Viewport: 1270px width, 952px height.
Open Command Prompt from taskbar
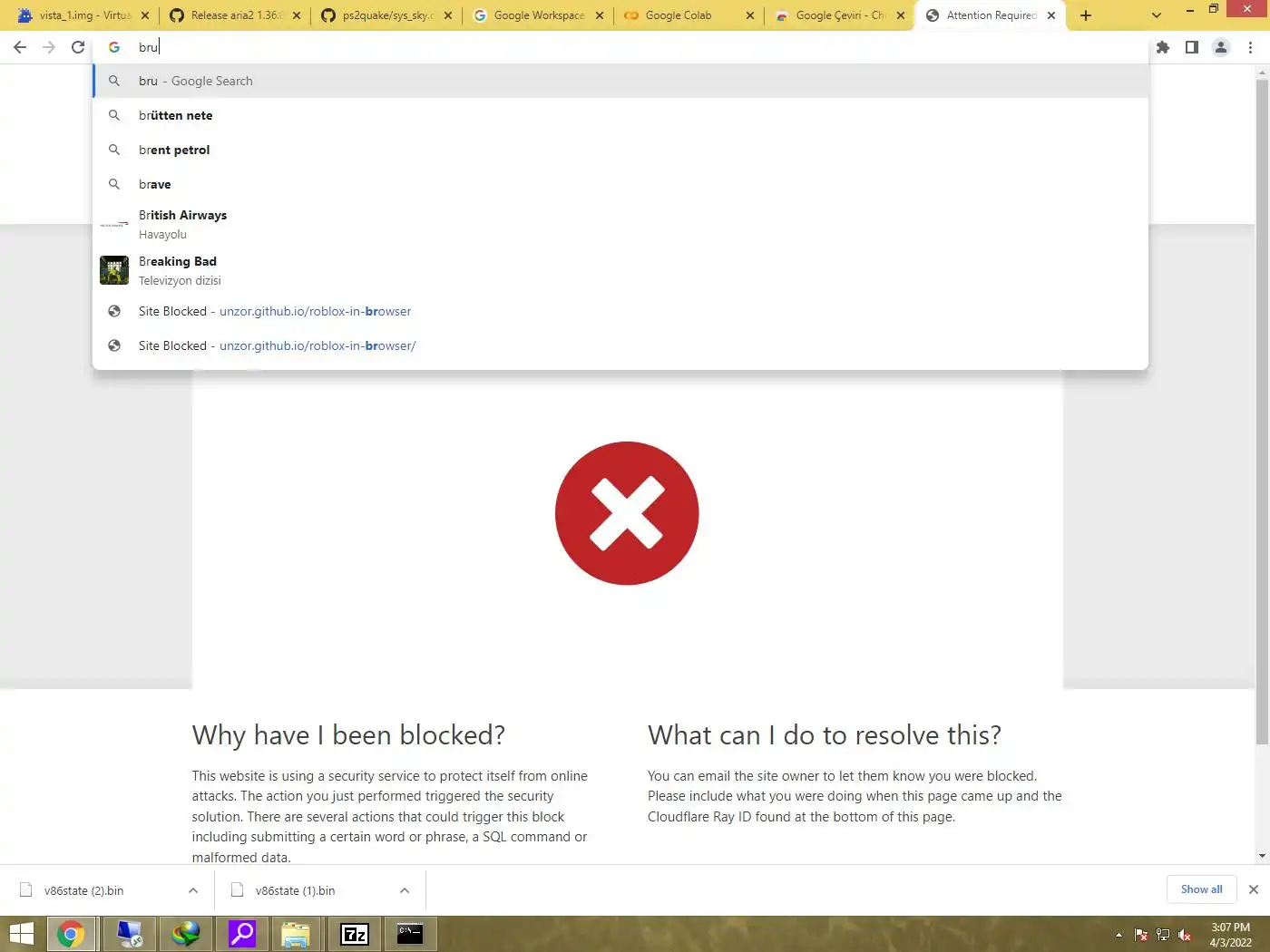(410, 934)
